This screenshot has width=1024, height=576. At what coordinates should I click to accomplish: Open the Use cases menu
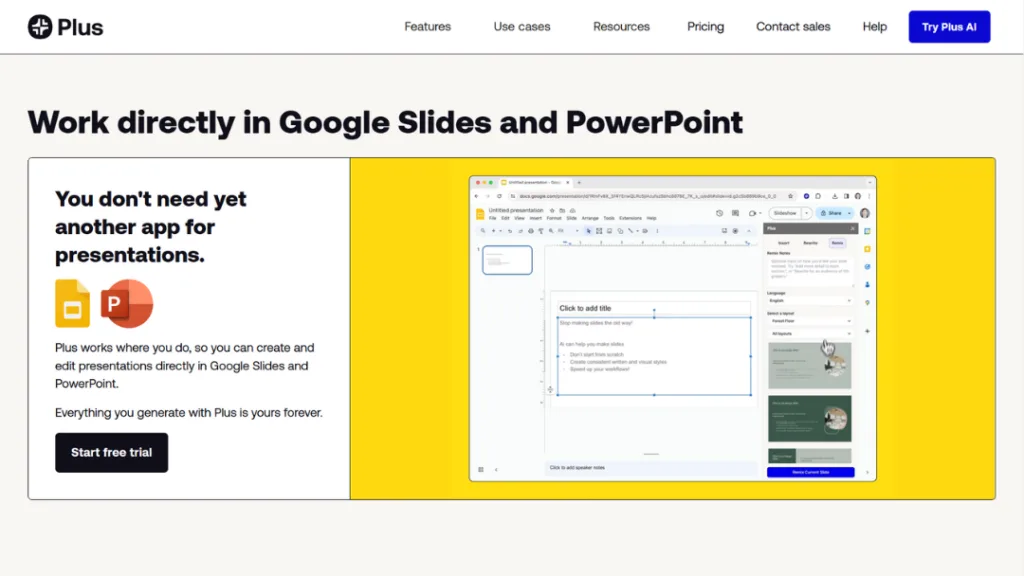[x=522, y=27]
